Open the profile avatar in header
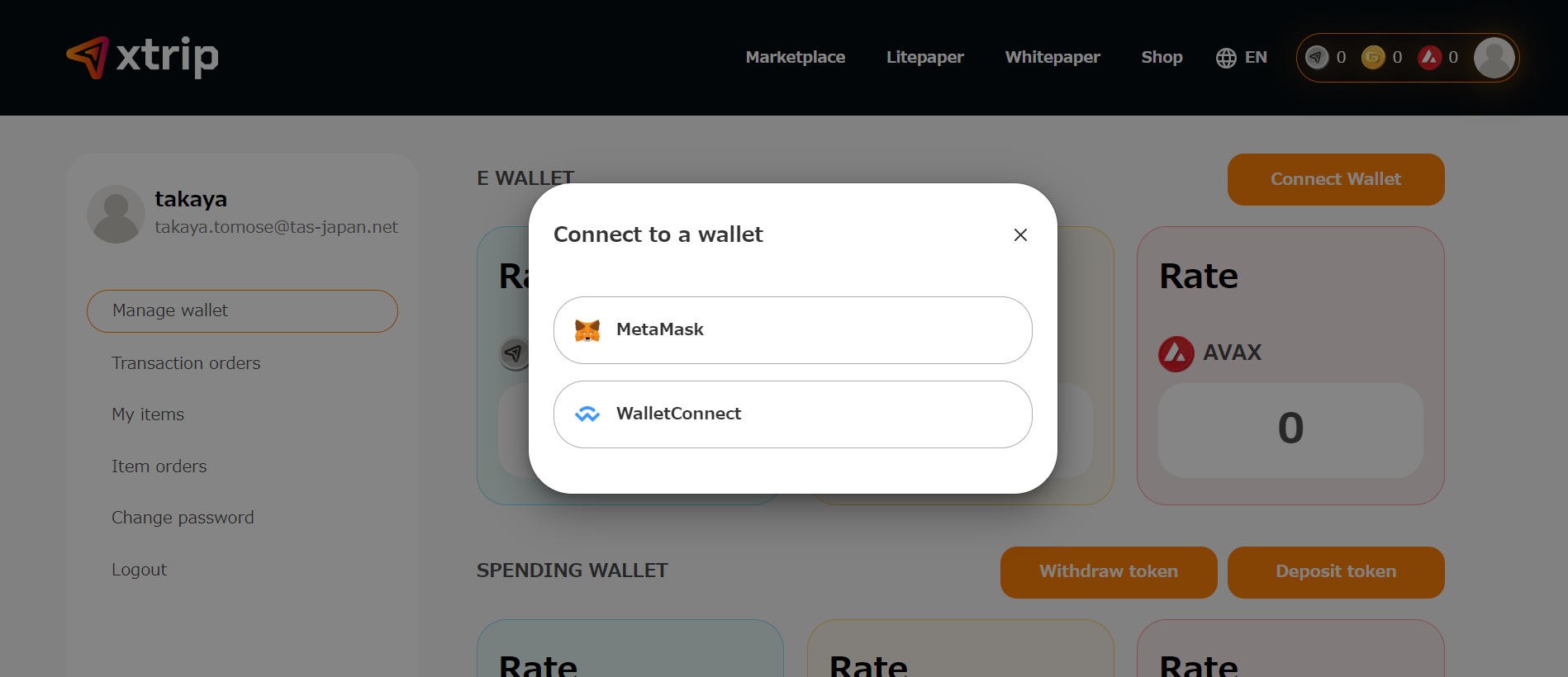The image size is (1568, 677). (1494, 58)
